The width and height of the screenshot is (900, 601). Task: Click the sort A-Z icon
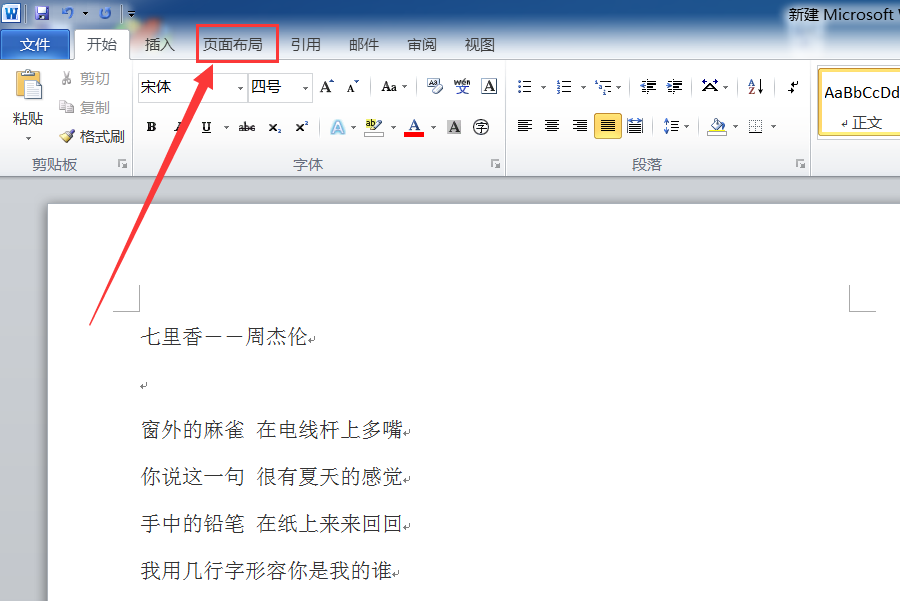coord(755,87)
